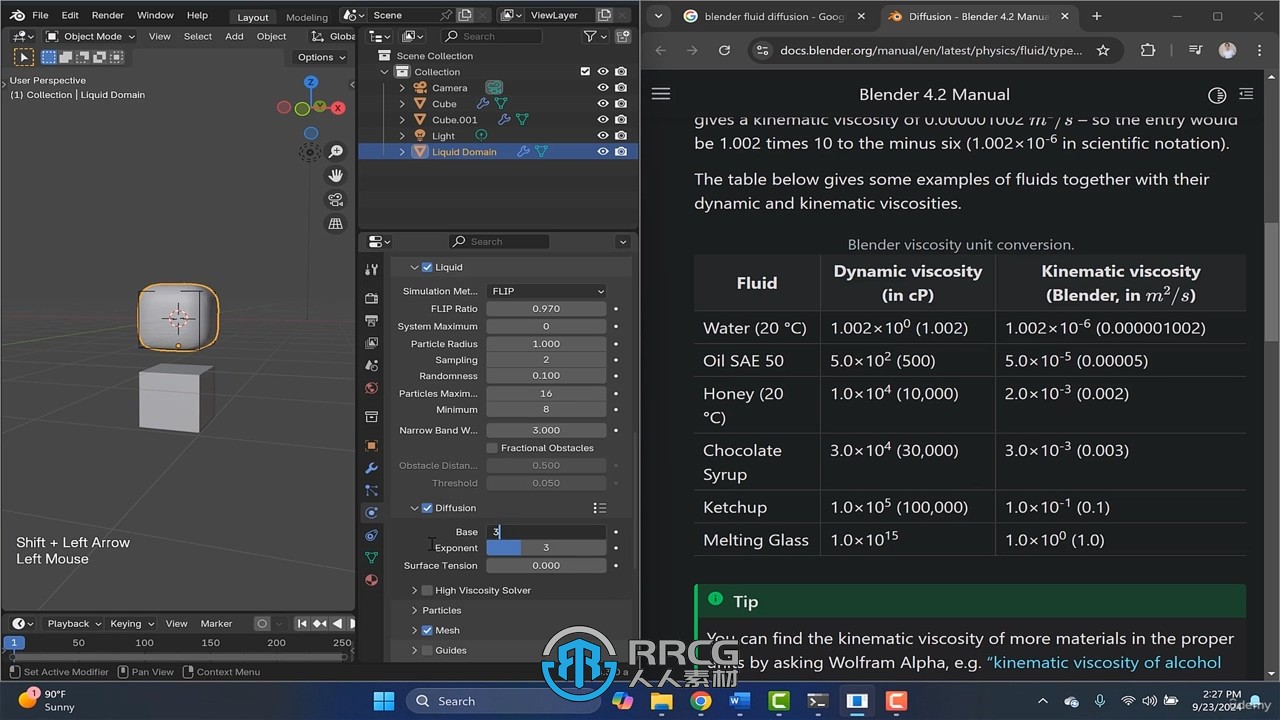The image size is (1280, 720).
Task: Click the zoom view magnifier gizmo
Action: [x=336, y=151]
